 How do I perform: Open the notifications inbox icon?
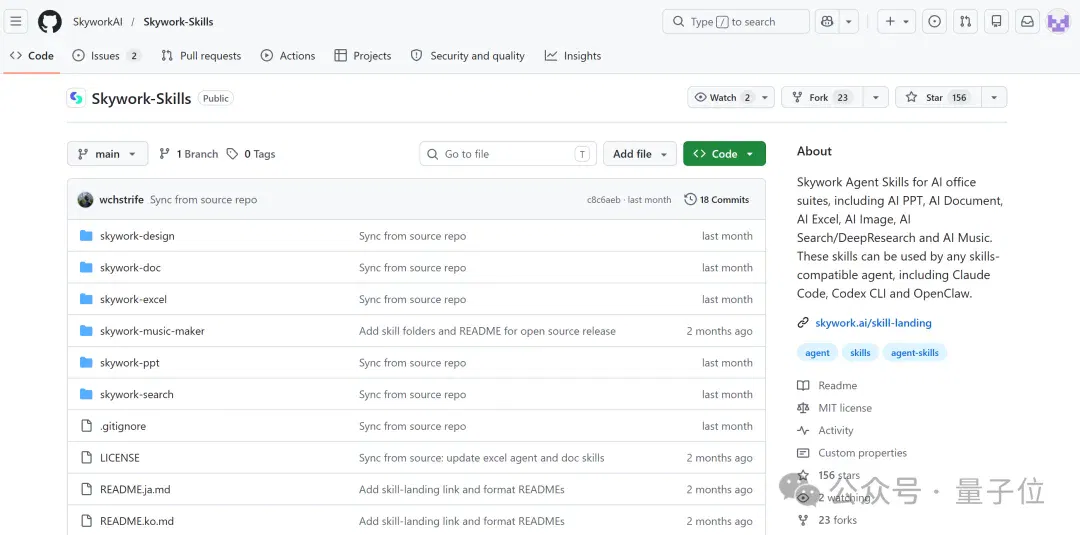click(x=1027, y=21)
